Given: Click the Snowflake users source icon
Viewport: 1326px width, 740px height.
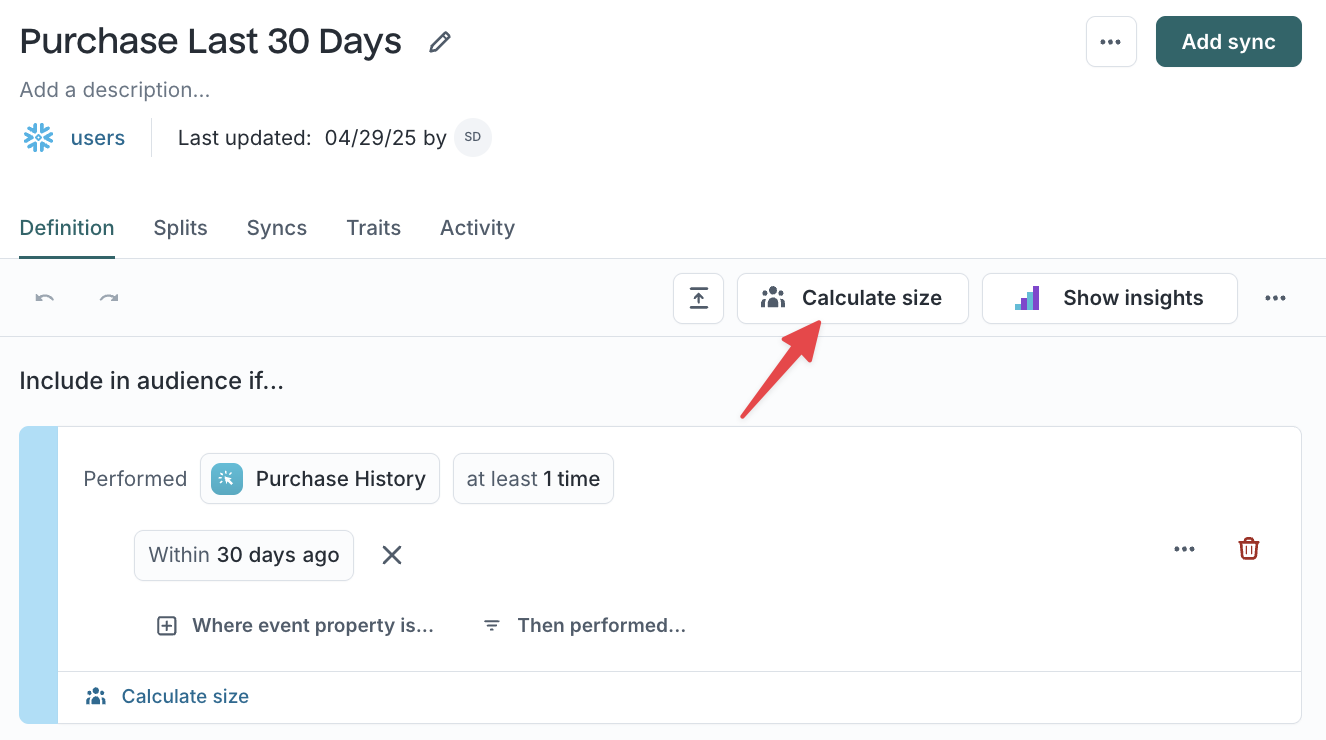Looking at the screenshot, I should (38, 138).
